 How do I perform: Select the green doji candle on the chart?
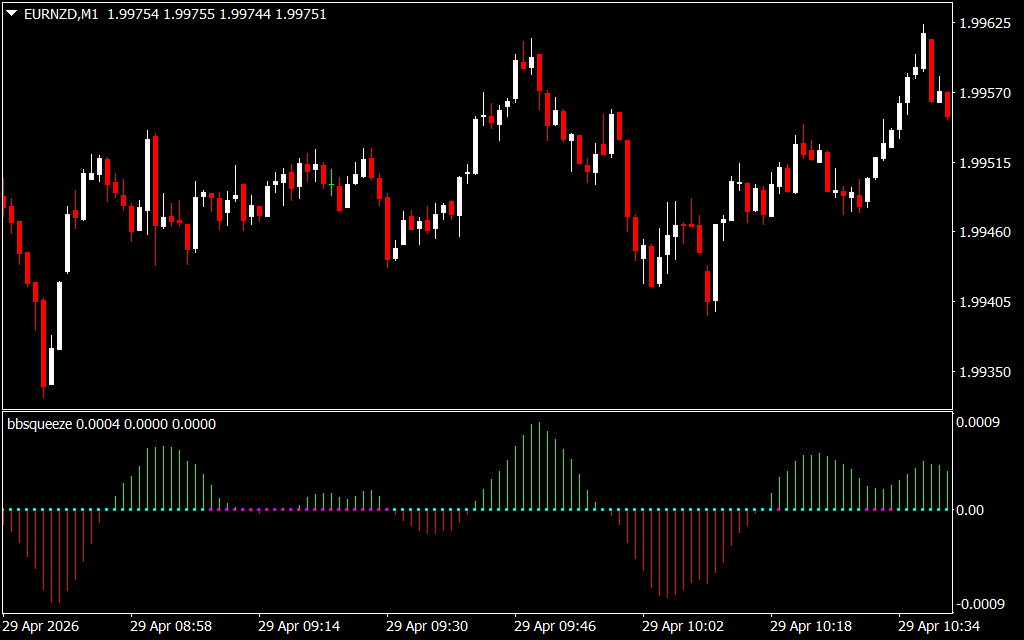(332, 182)
